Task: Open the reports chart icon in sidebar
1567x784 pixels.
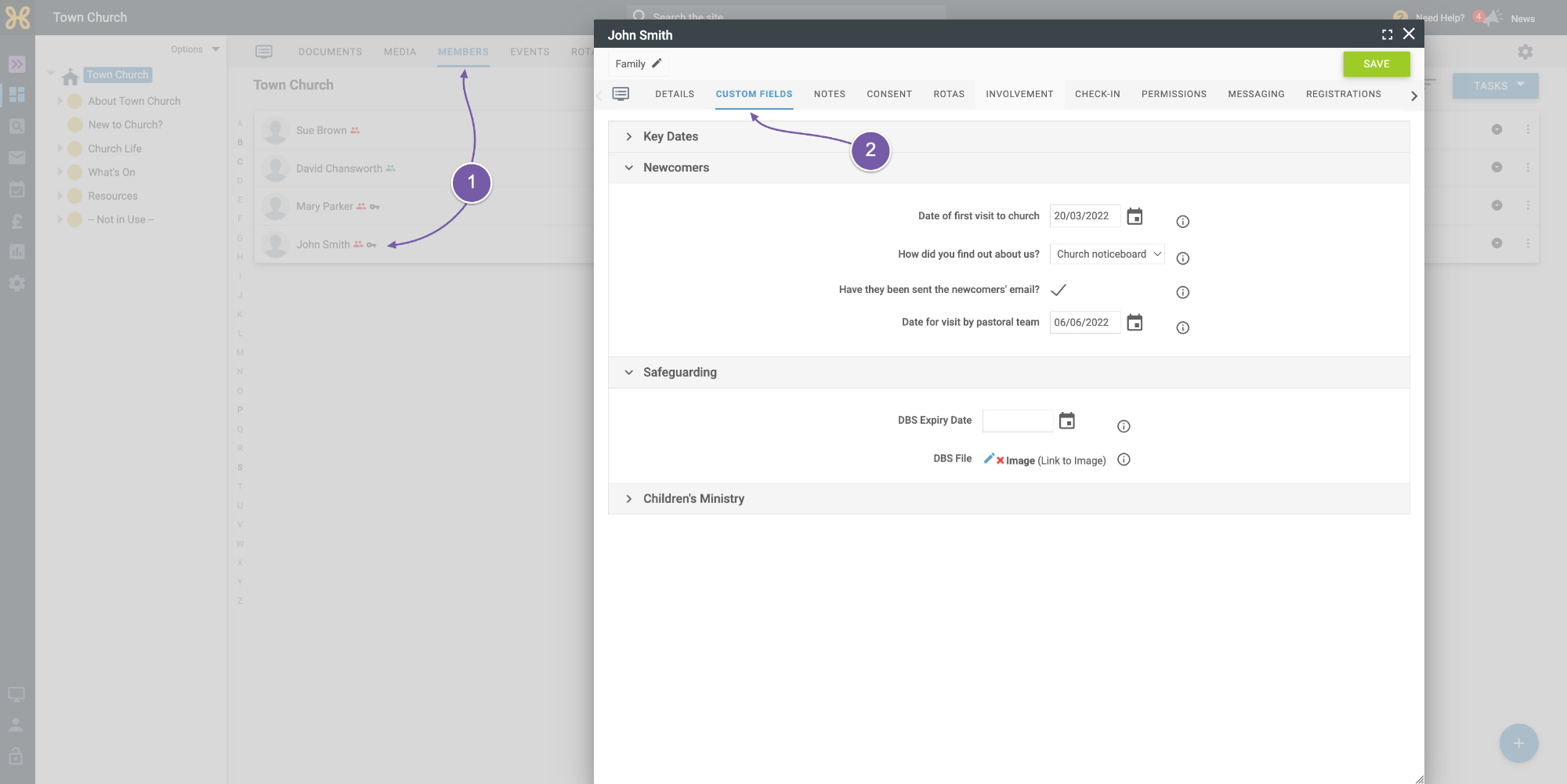Action: point(16,251)
